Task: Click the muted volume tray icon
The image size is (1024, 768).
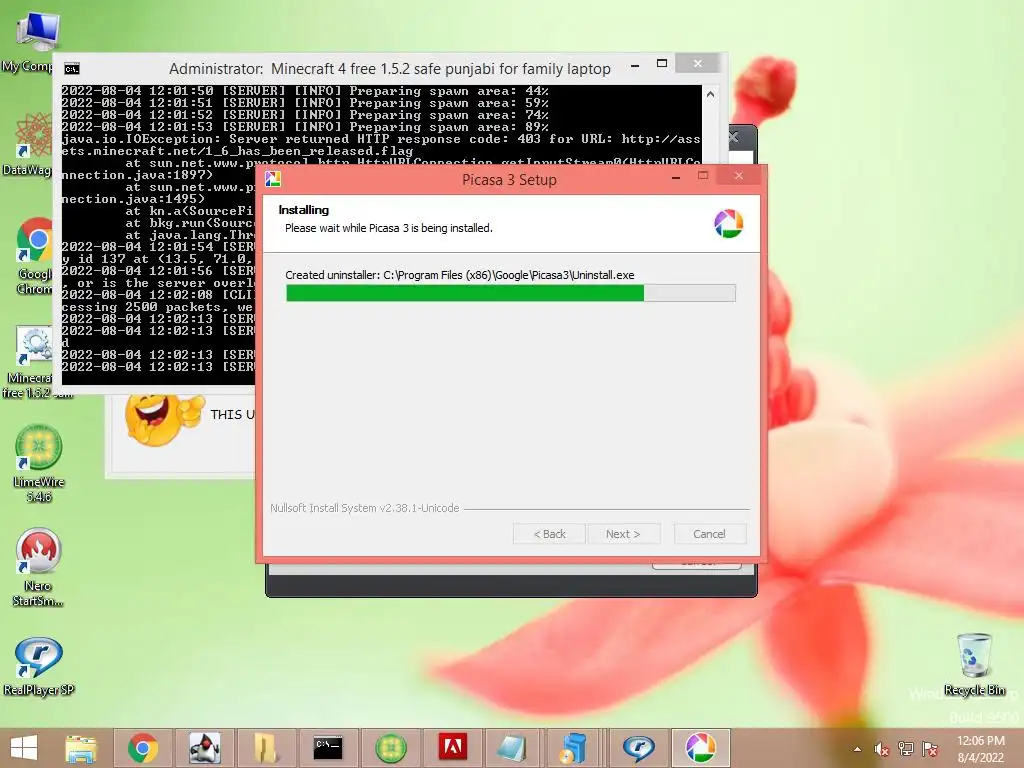Action: tap(882, 749)
